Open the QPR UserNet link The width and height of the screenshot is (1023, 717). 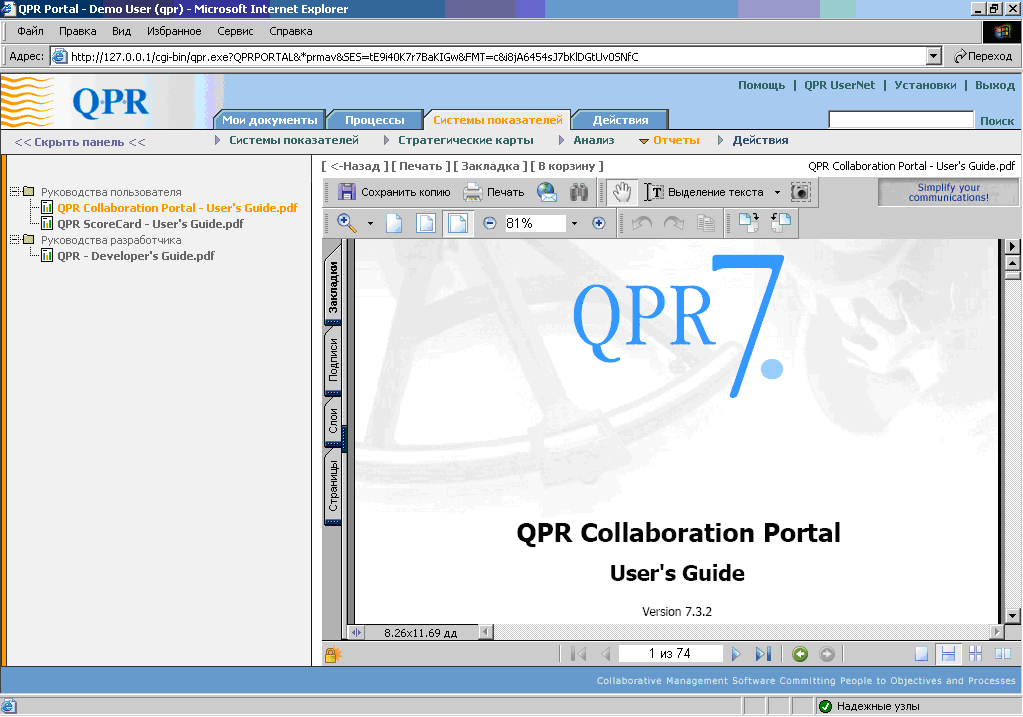[839, 85]
